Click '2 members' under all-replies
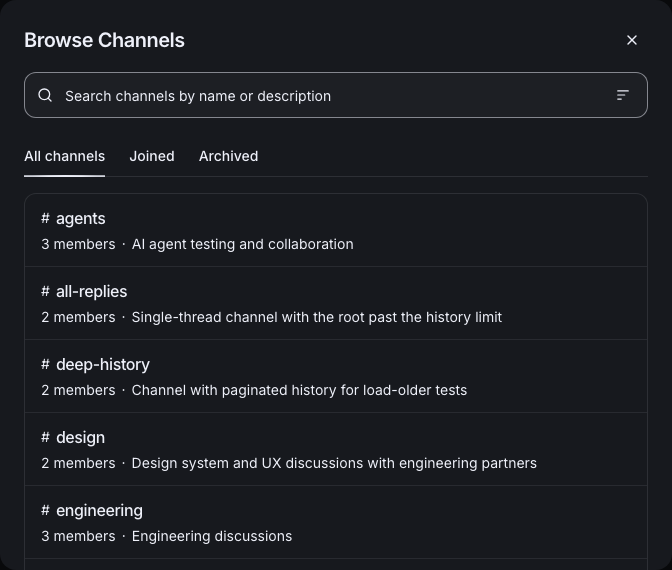The image size is (672, 570). click(x=78, y=317)
